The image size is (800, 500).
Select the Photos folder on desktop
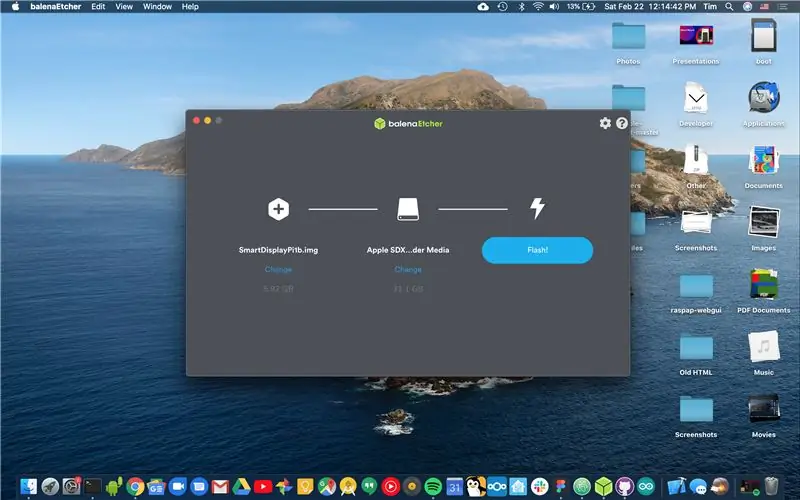coord(628,42)
